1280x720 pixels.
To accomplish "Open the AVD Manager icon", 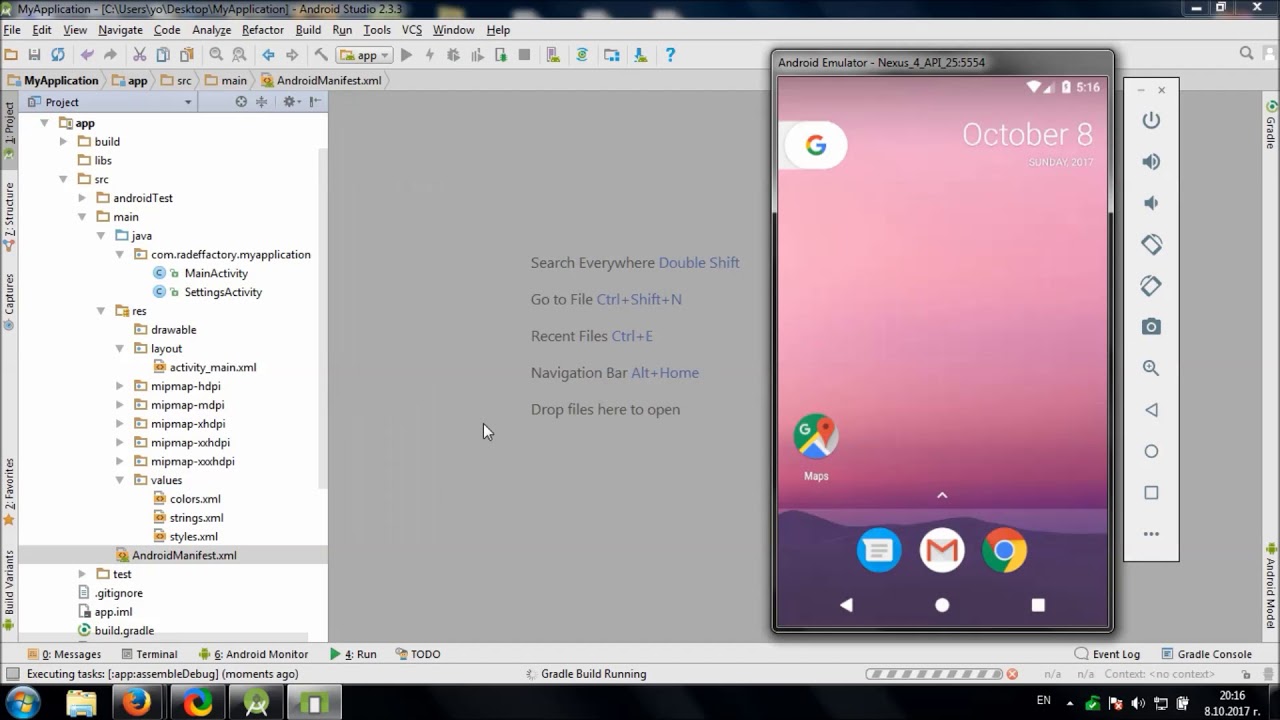I will [x=553, y=55].
